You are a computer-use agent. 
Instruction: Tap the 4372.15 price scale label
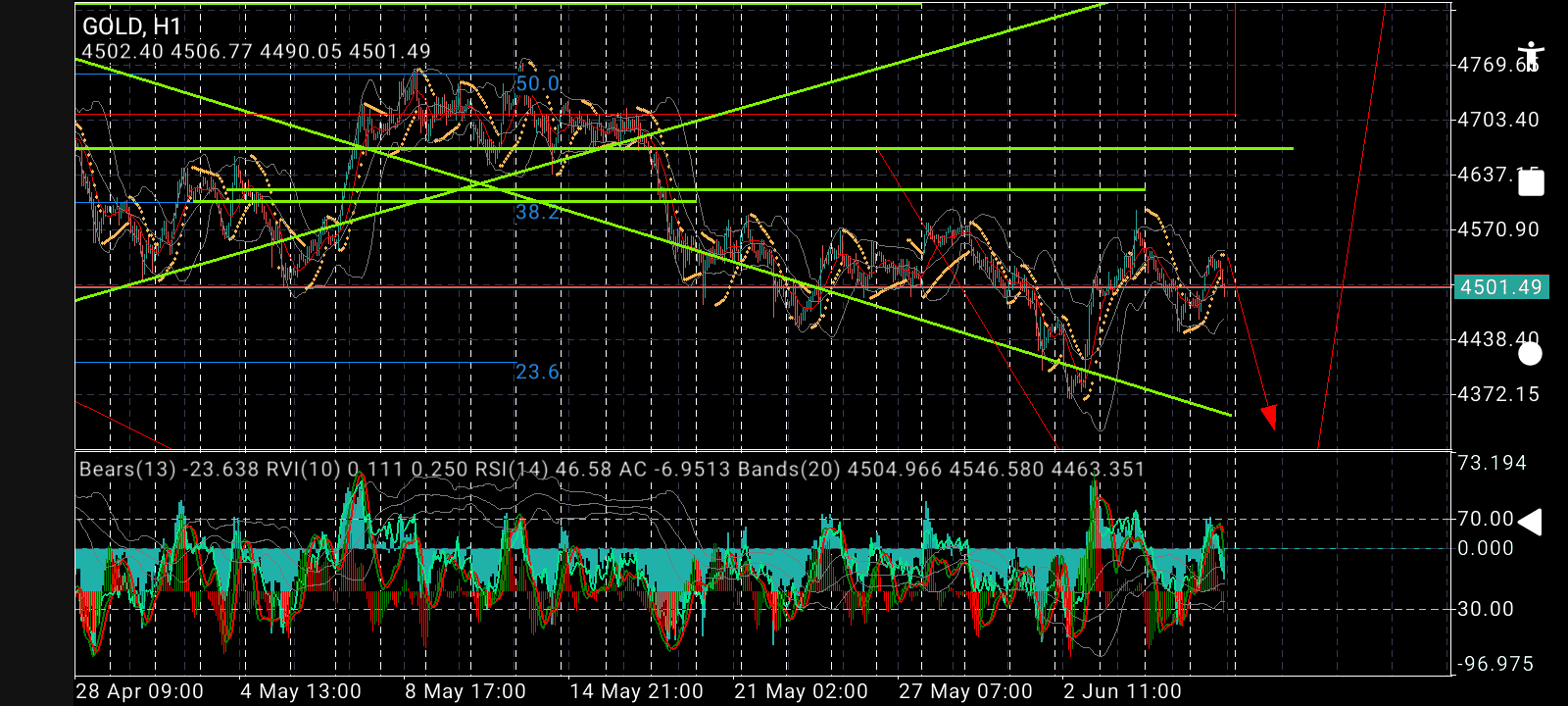(1498, 394)
